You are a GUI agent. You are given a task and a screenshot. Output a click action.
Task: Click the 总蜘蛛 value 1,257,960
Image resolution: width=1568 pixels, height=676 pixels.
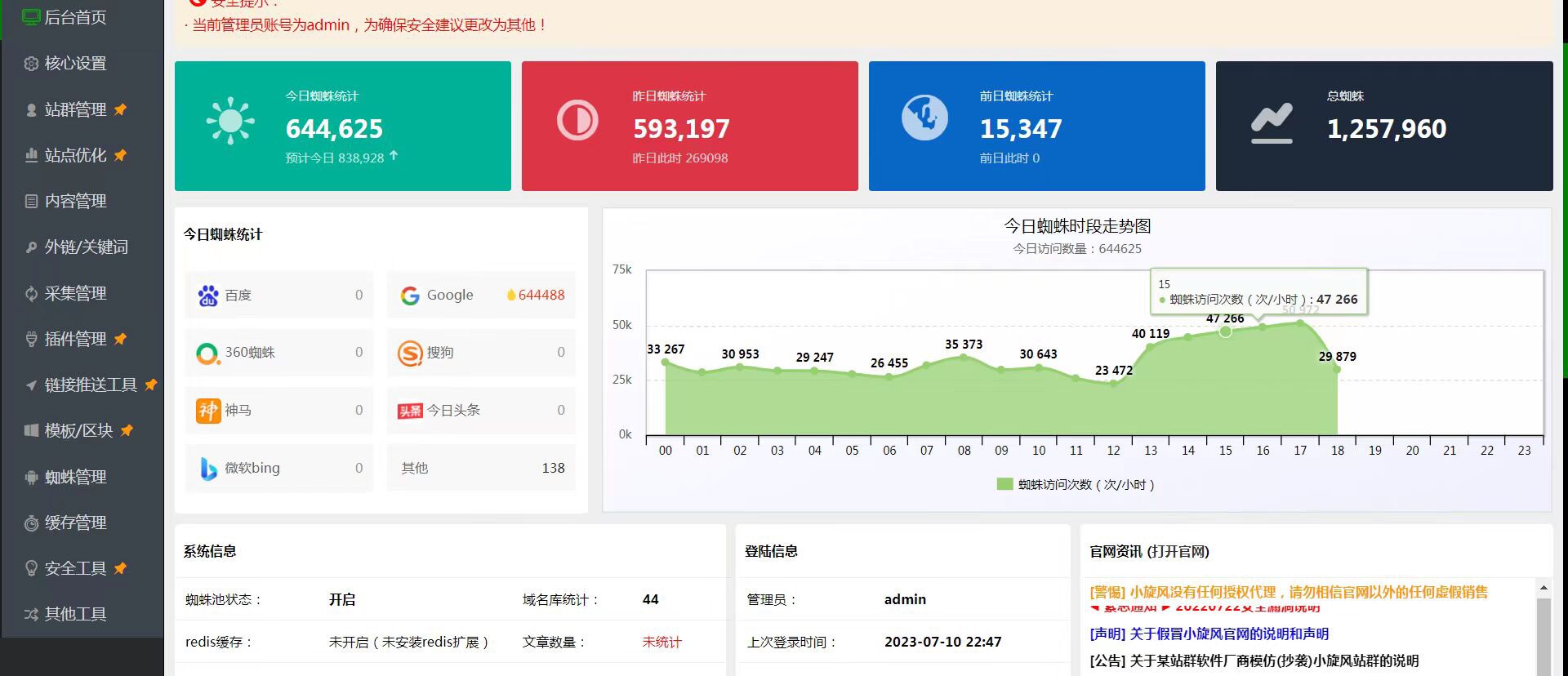(1387, 129)
